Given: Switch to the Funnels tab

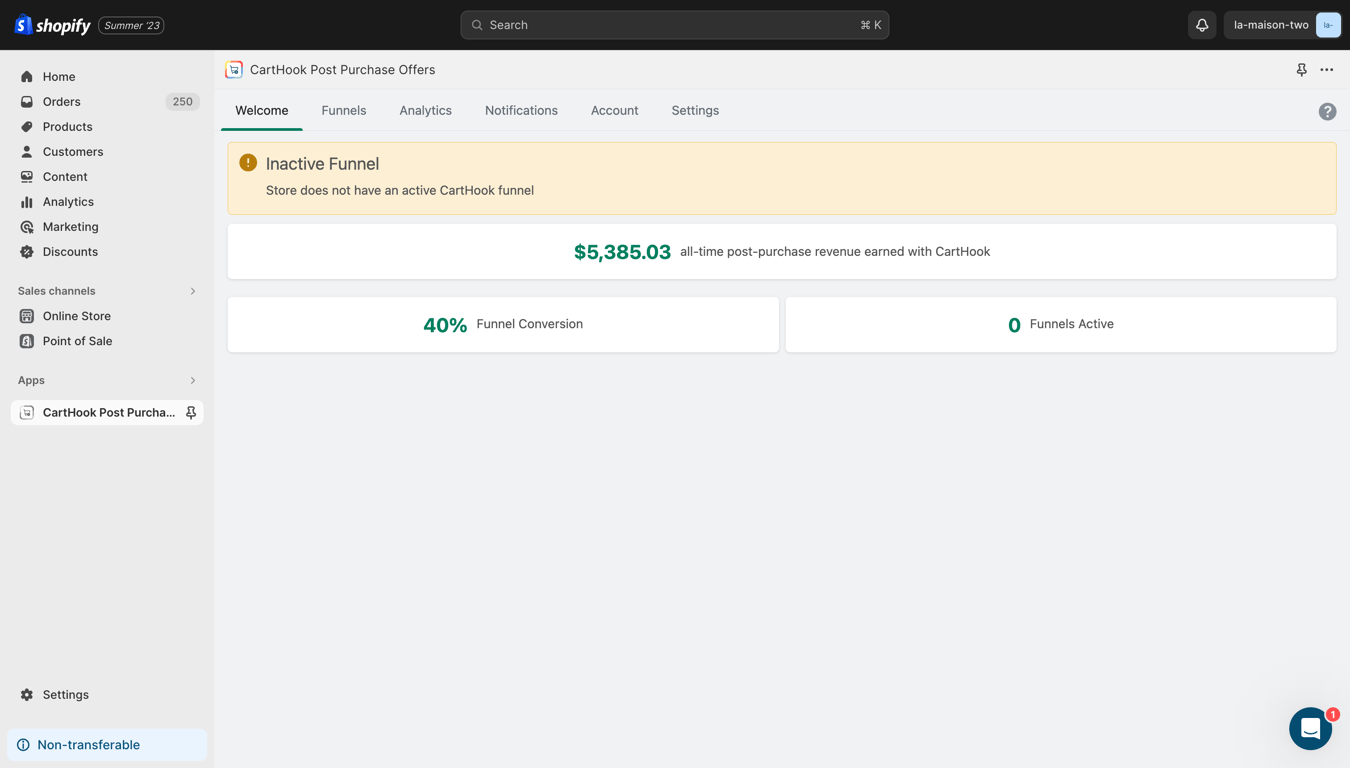Looking at the screenshot, I should click(344, 111).
